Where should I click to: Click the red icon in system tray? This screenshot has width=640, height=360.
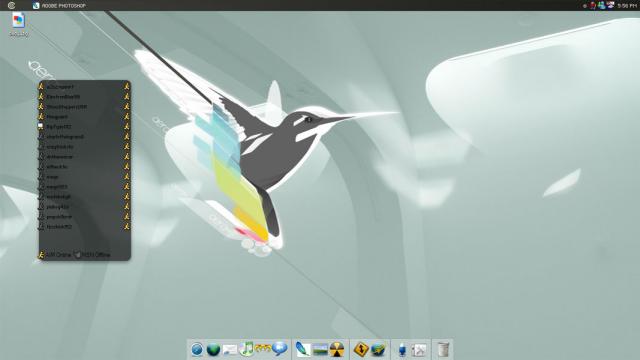(x=593, y=5)
